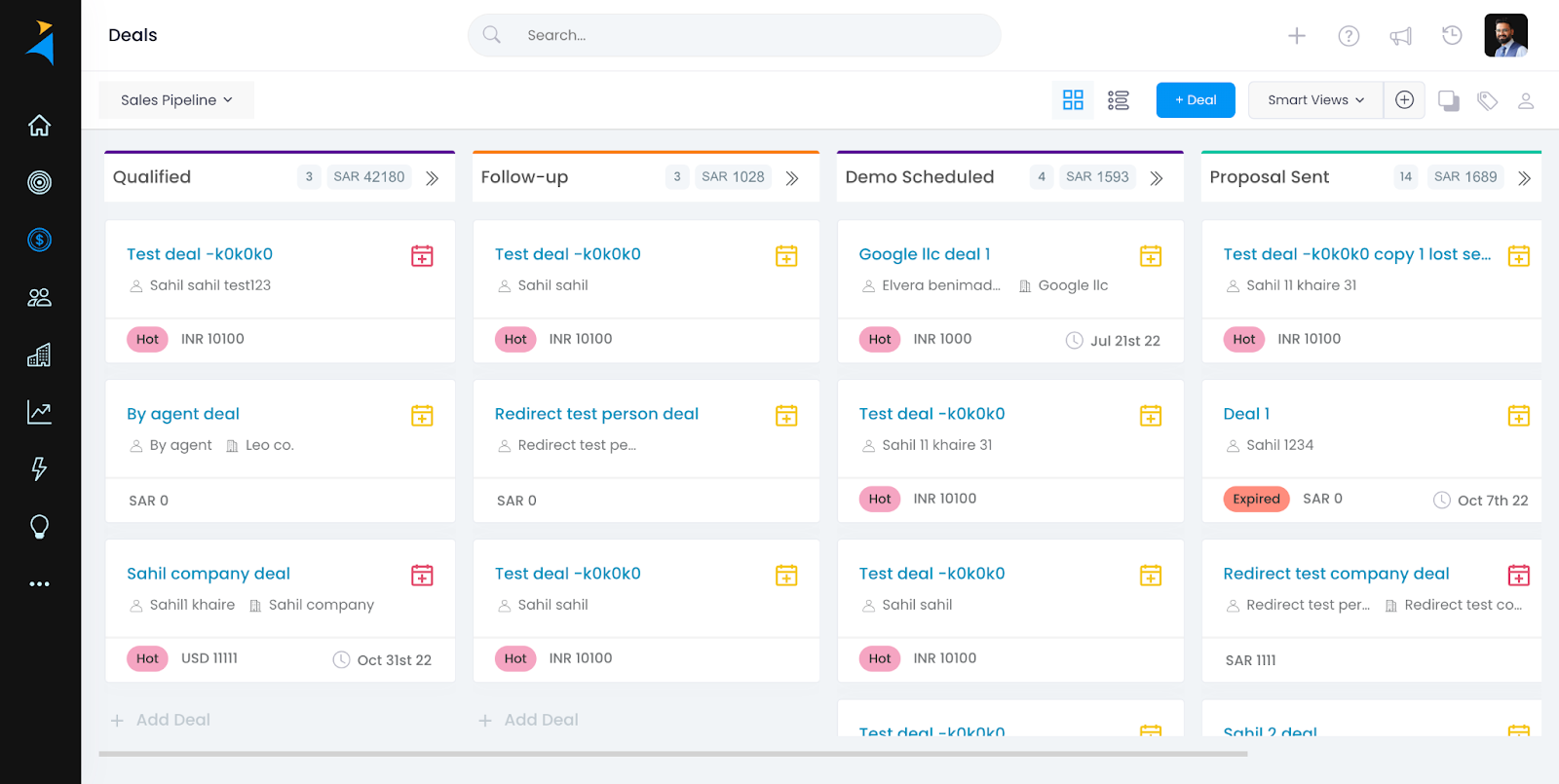Add activity to Google llc deal 1
Image resolution: width=1559 pixels, height=784 pixels.
click(x=1151, y=256)
